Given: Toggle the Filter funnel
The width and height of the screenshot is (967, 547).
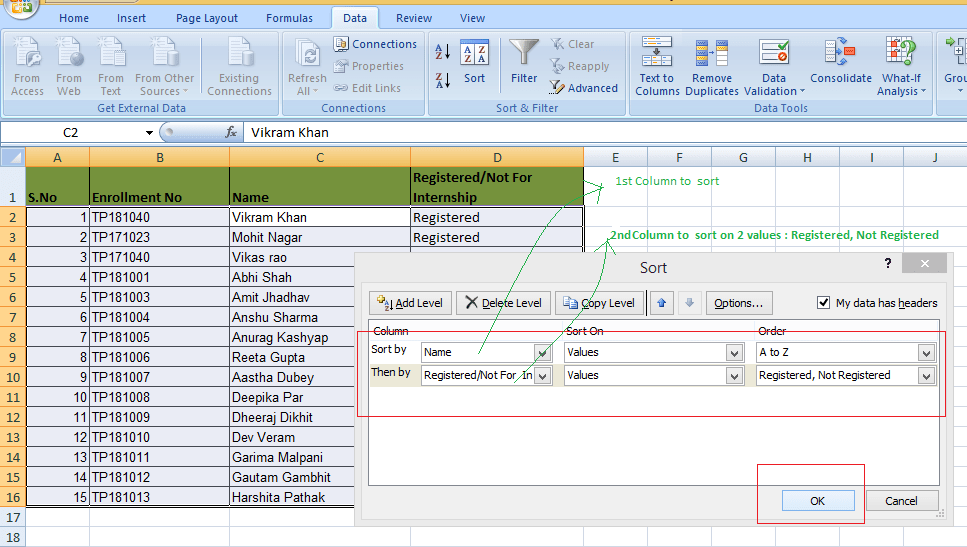Looking at the screenshot, I should [x=524, y=61].
